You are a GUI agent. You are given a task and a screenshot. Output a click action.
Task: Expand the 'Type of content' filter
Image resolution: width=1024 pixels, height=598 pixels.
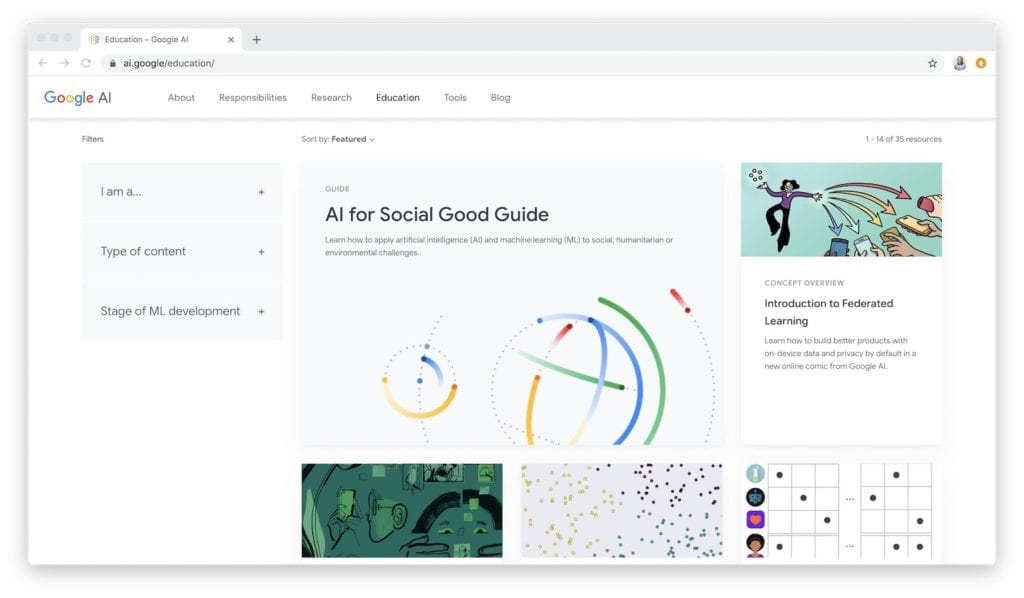pos(182,251)
